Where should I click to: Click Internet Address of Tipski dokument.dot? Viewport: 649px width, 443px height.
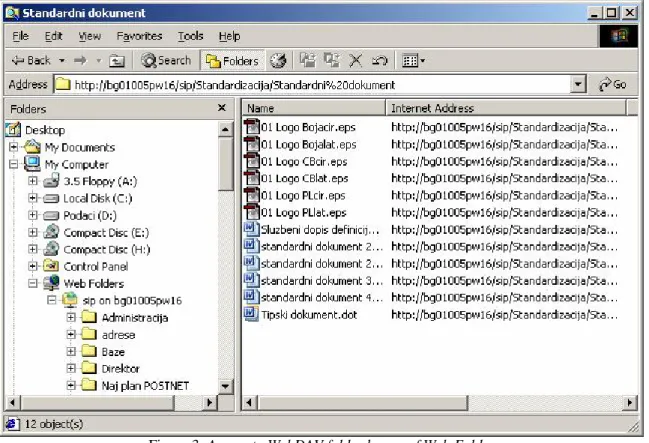pyautogui.click(x=504, y=315)
